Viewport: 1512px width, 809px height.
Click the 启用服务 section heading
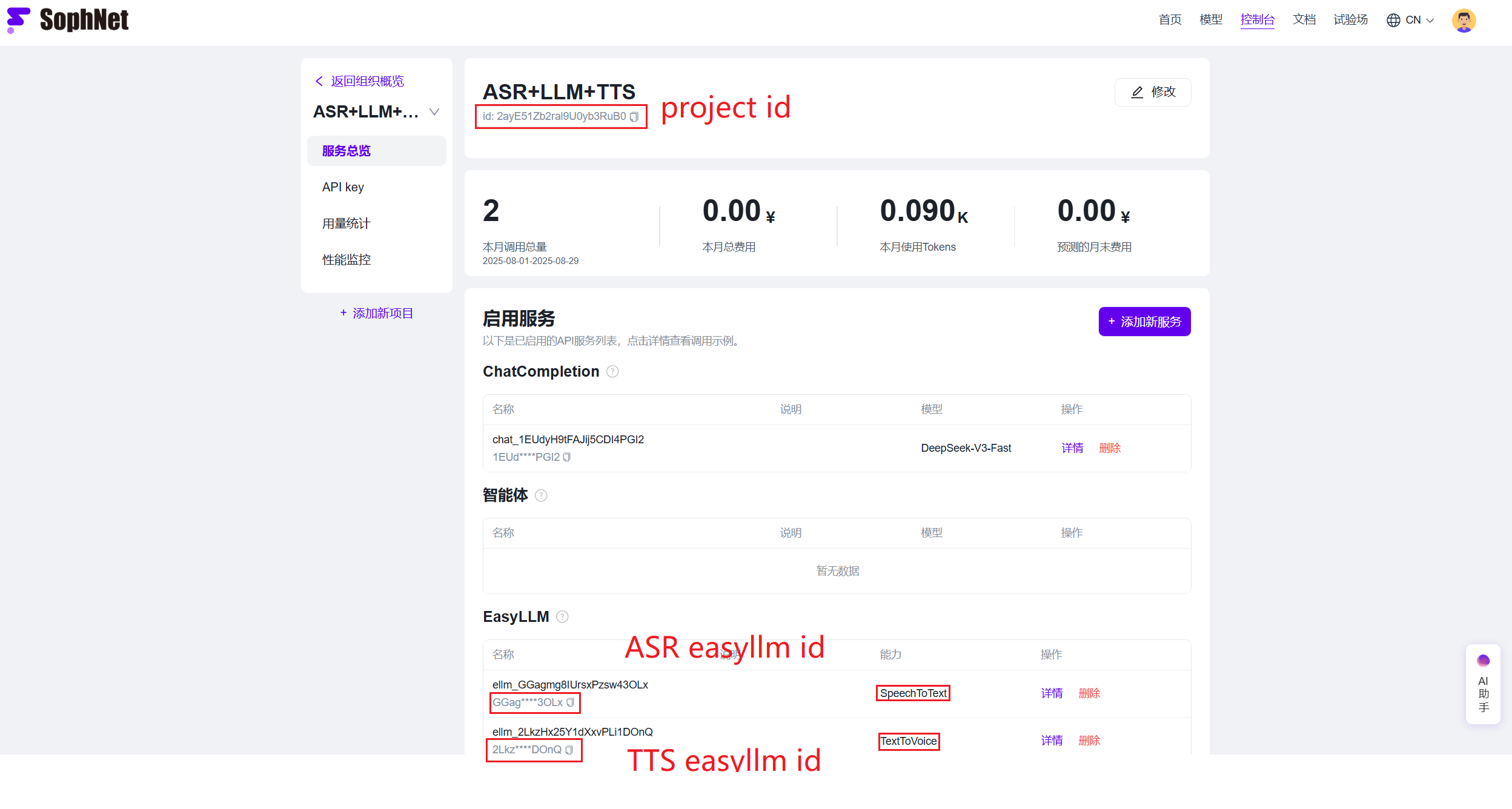tap(519, 319)
